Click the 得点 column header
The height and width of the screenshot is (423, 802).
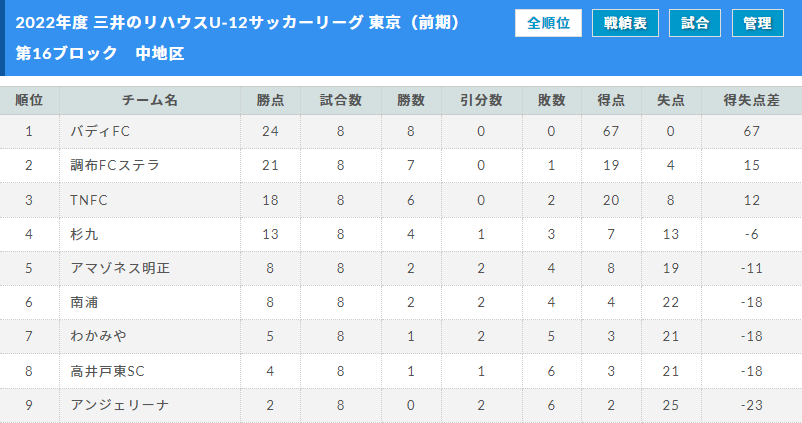pyautogui.click(x=611, y=100)
